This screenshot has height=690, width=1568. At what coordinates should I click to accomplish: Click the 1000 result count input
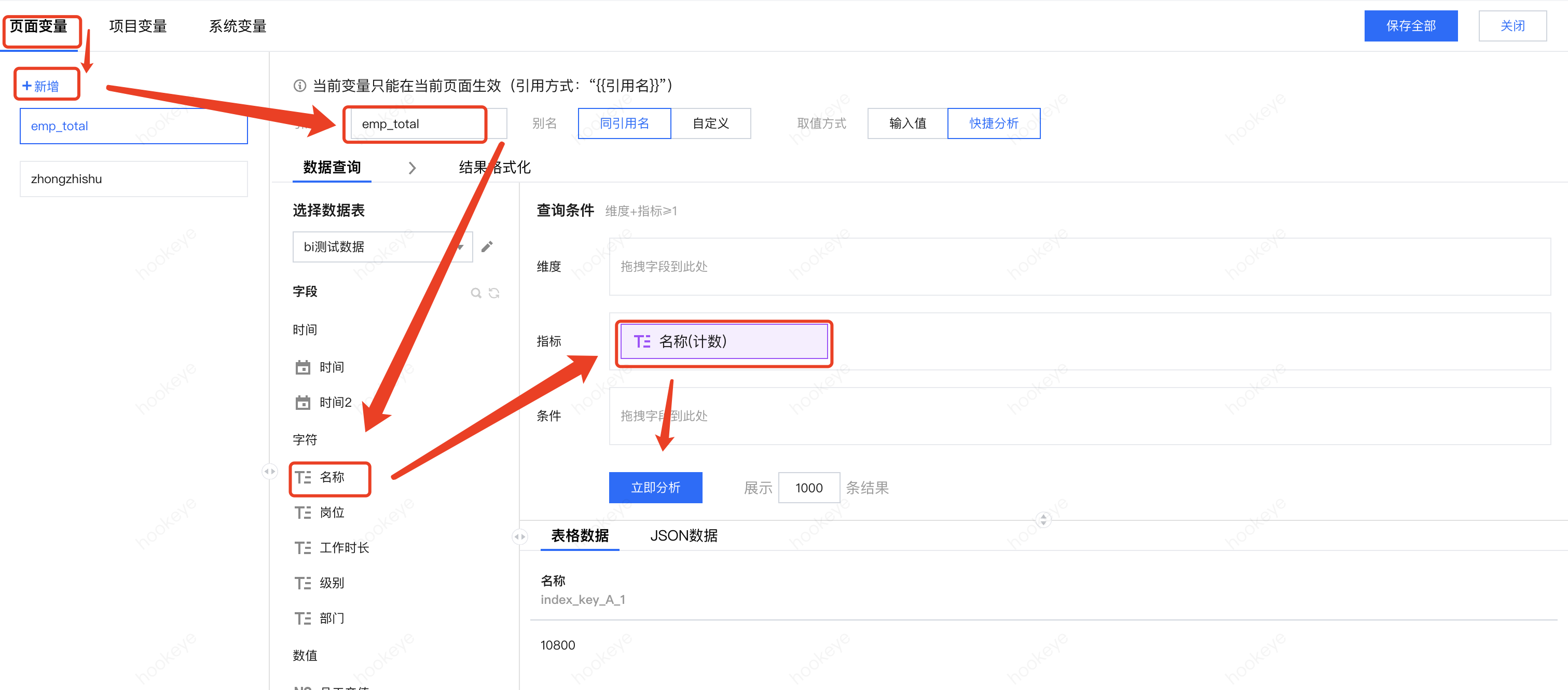click(808, 488)
